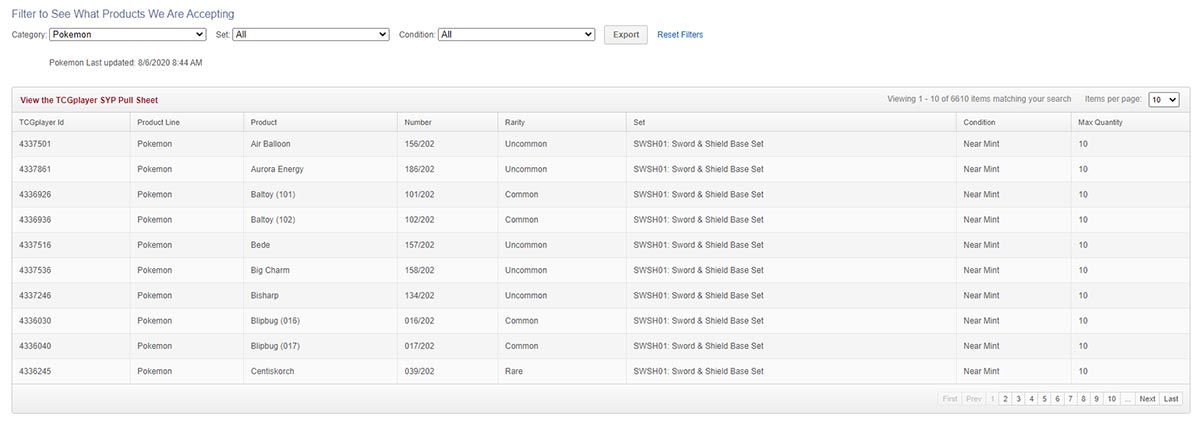Open the Category dropdown set to Pokemon
The image size is (1200, 426).
coord(127,34)
